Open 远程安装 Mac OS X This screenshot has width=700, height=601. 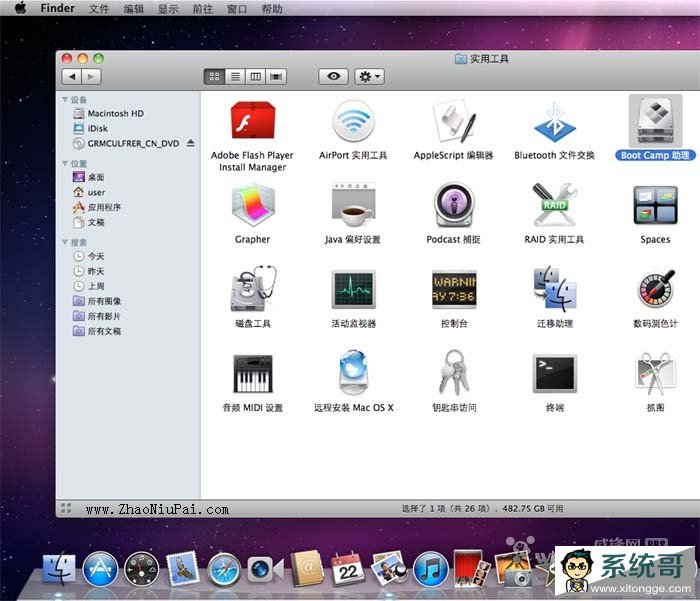[353, 373]
